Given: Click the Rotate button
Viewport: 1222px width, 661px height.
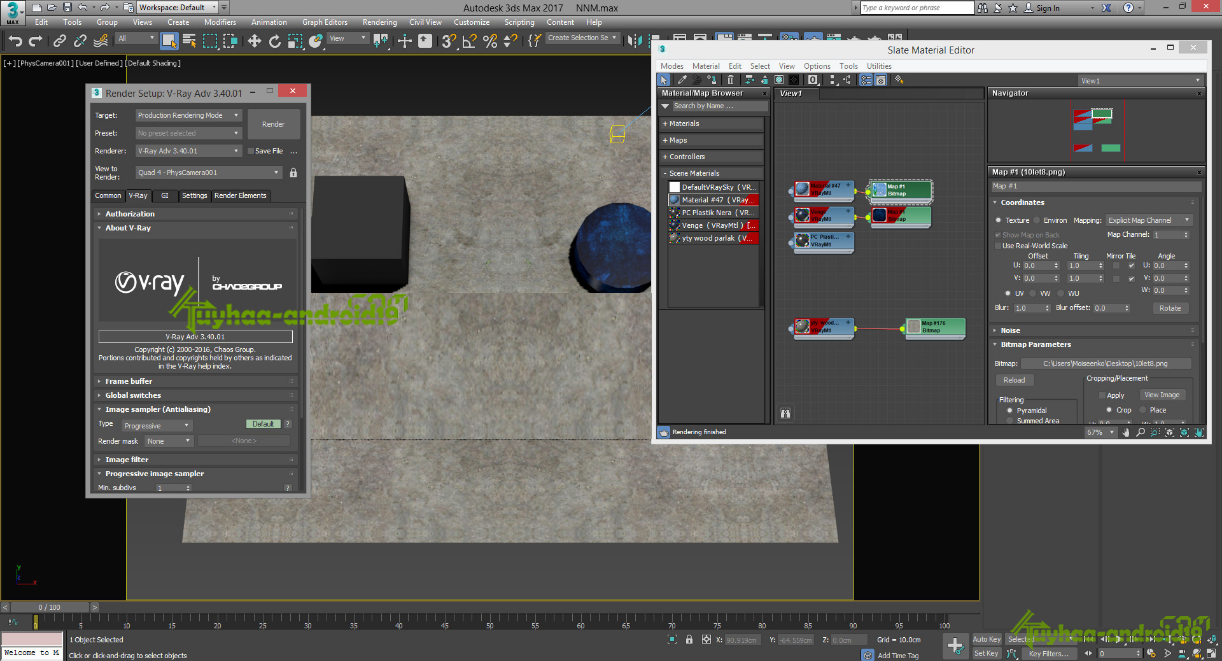Looking at the screenshot, I should (x=1171, y=308).
